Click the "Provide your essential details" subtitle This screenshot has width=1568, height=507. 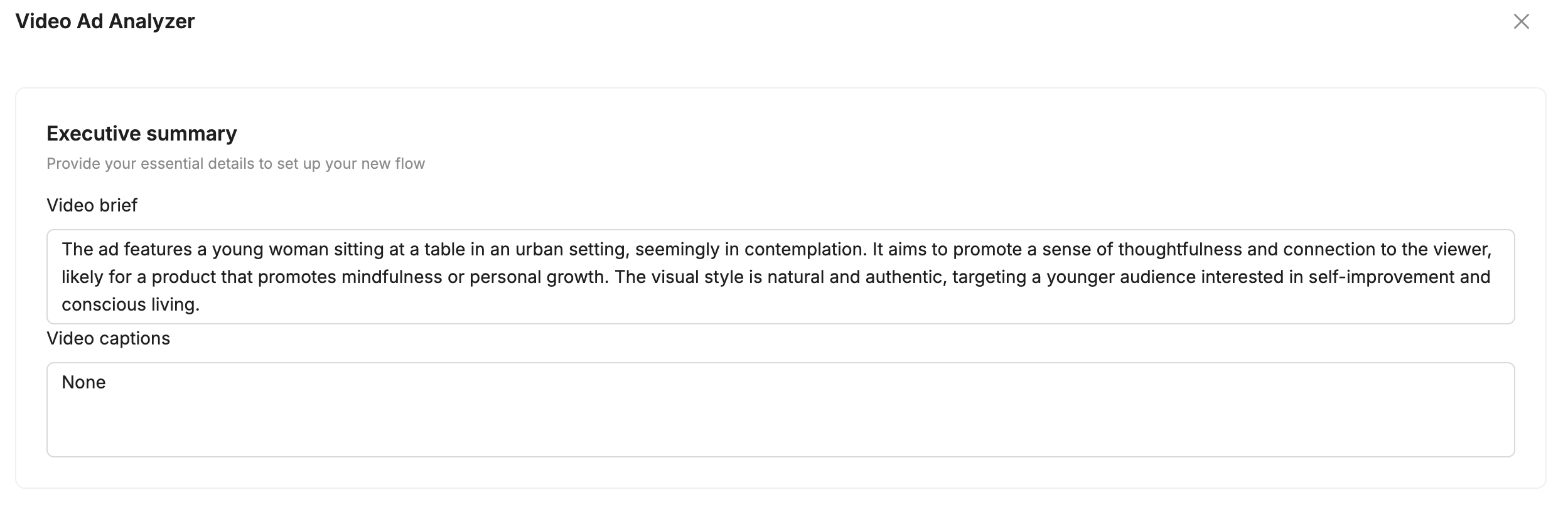[x=235, y=164]
